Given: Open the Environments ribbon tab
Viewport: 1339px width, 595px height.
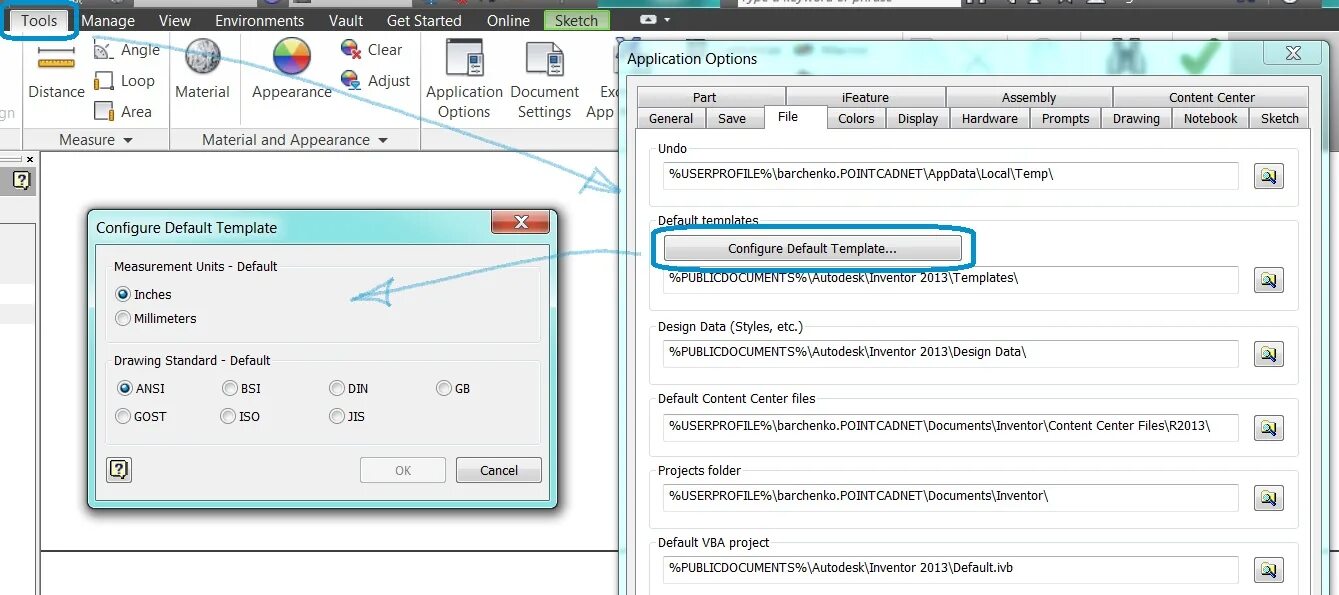Looking at the screenshot, I should click(259, 20).
